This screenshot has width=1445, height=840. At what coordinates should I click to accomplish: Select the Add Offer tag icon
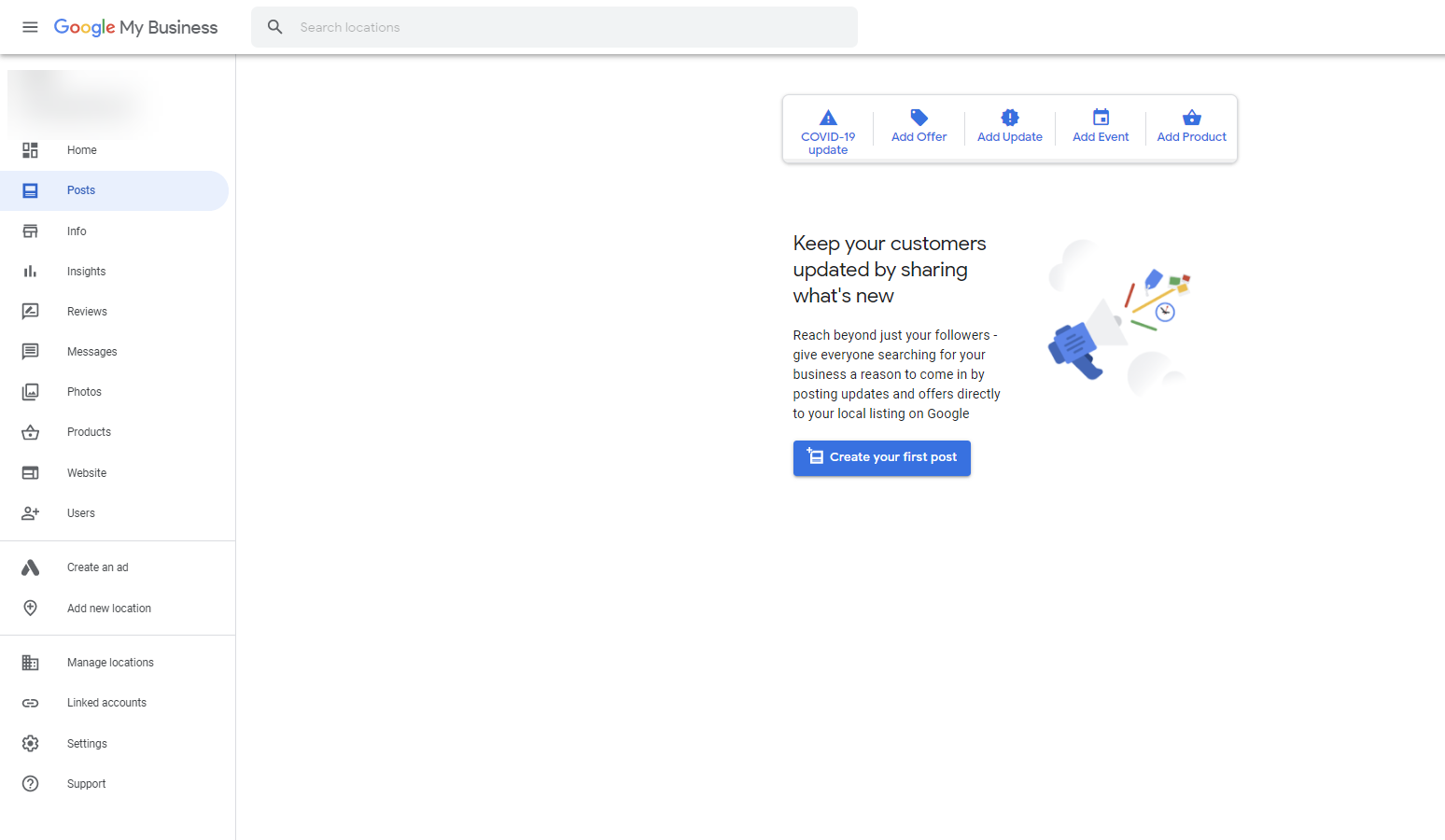918,118
